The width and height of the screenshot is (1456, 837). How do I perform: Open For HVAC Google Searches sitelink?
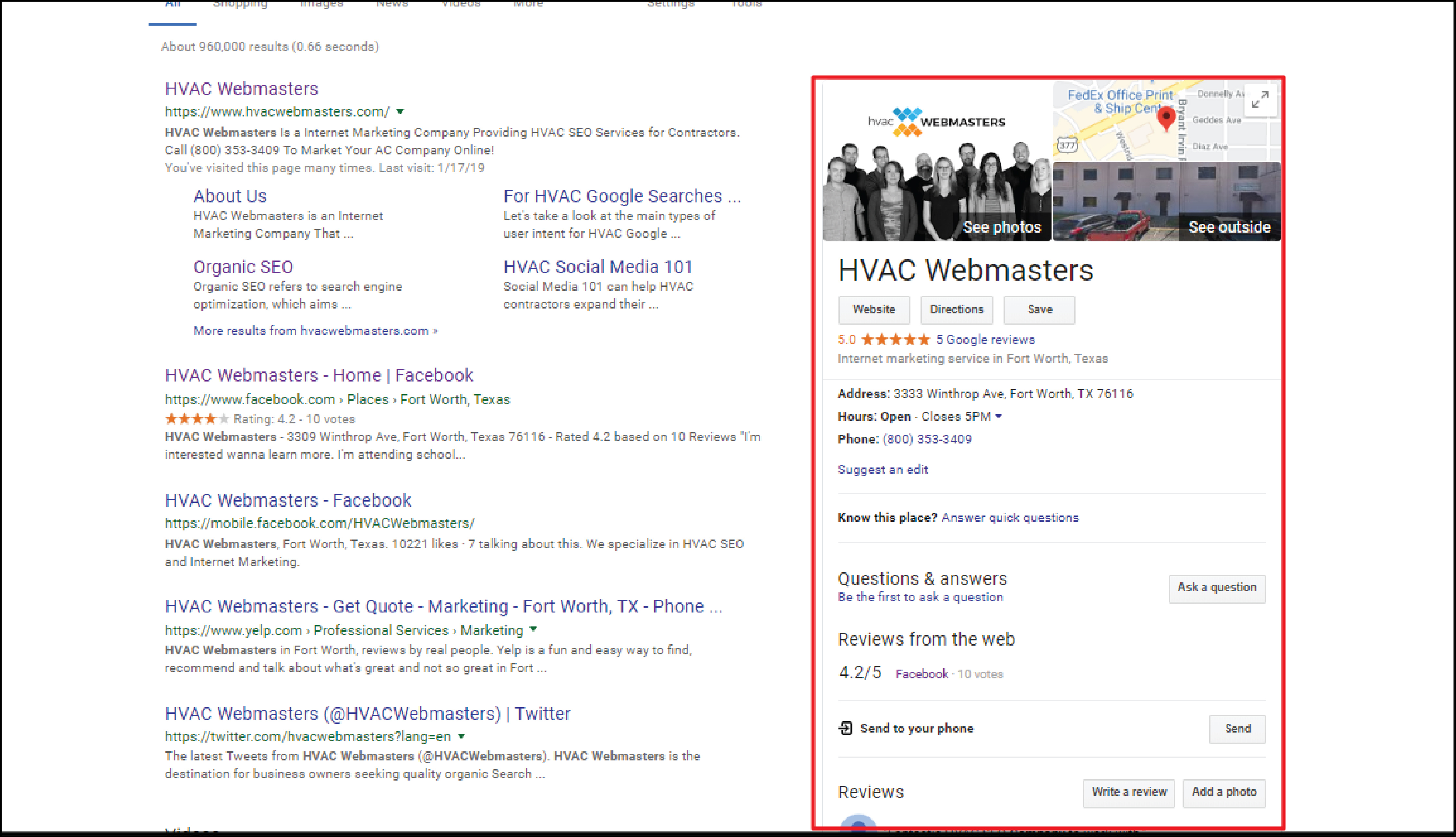[x=622, y=196]
